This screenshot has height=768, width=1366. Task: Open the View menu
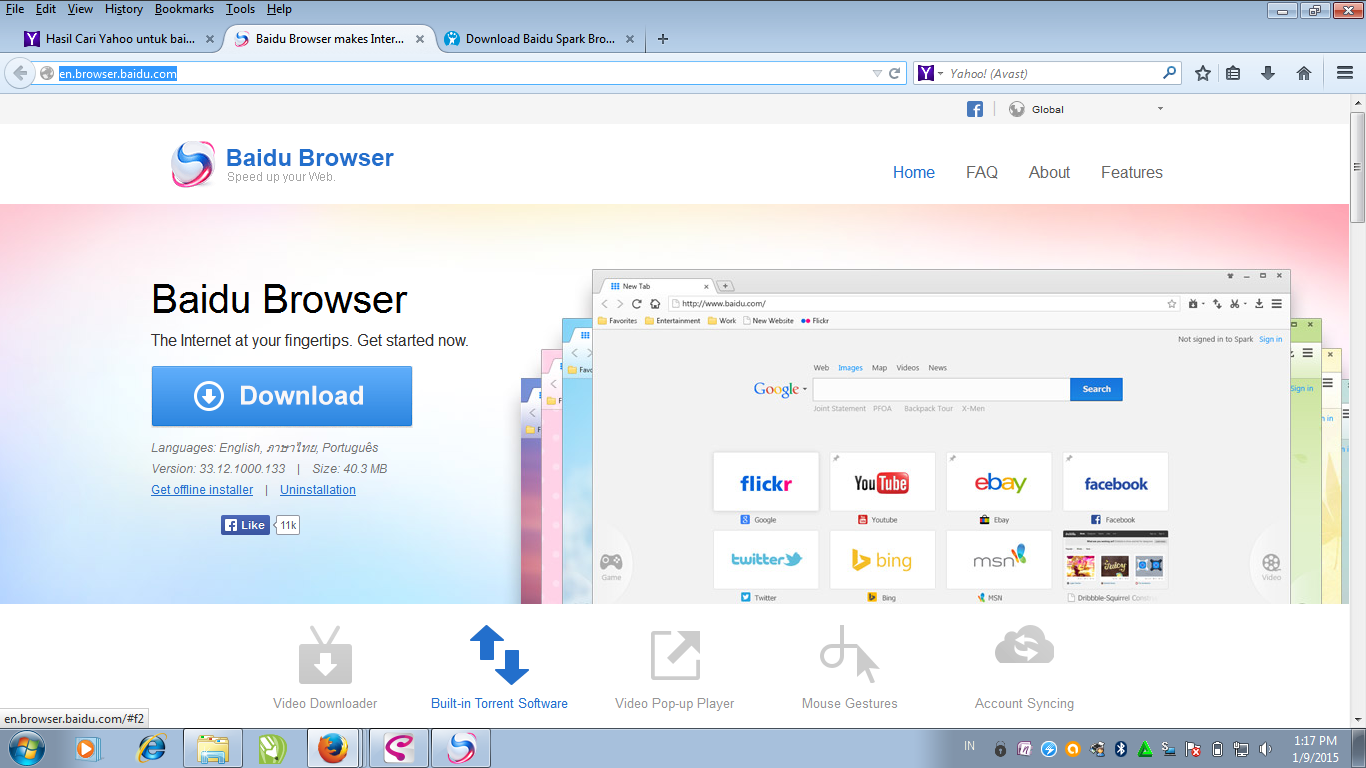(80, 9)
